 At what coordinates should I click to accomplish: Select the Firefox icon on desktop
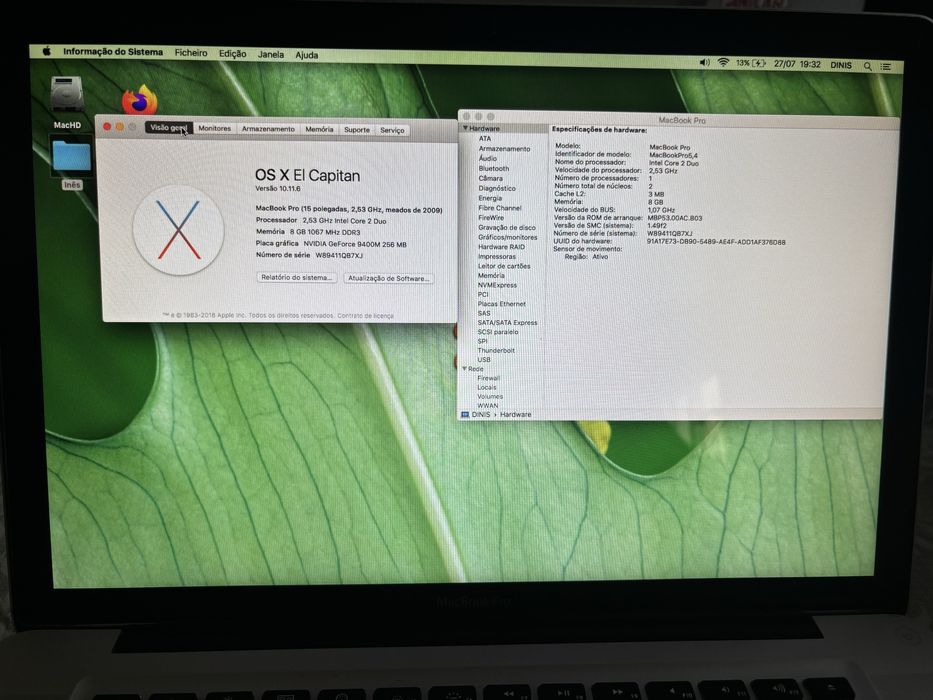[x=140, y=100]
